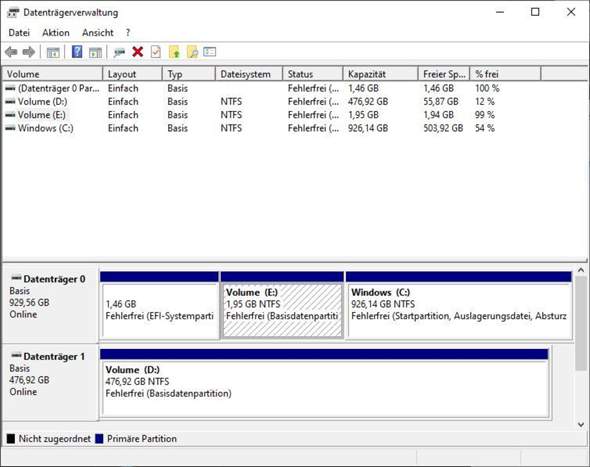This screenshot has height=467, width=590.
Task: Toggle the action pane toolbar icon
Action: coord(95,52)
